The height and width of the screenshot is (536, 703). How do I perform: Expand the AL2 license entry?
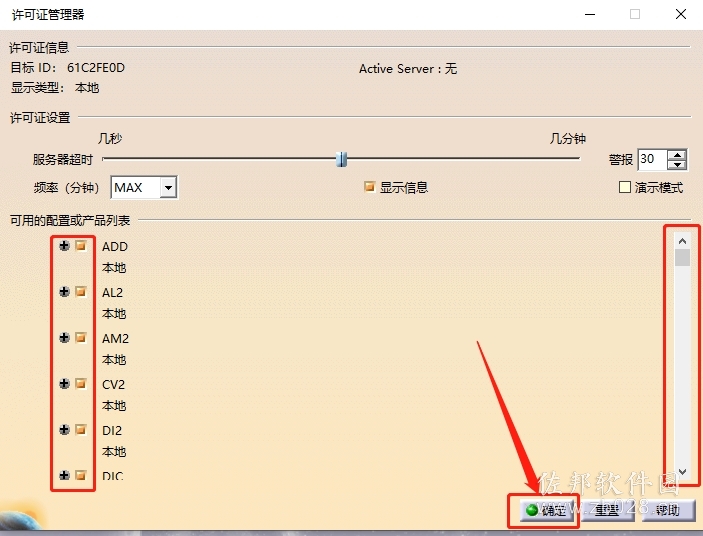[x=65, y=292]
